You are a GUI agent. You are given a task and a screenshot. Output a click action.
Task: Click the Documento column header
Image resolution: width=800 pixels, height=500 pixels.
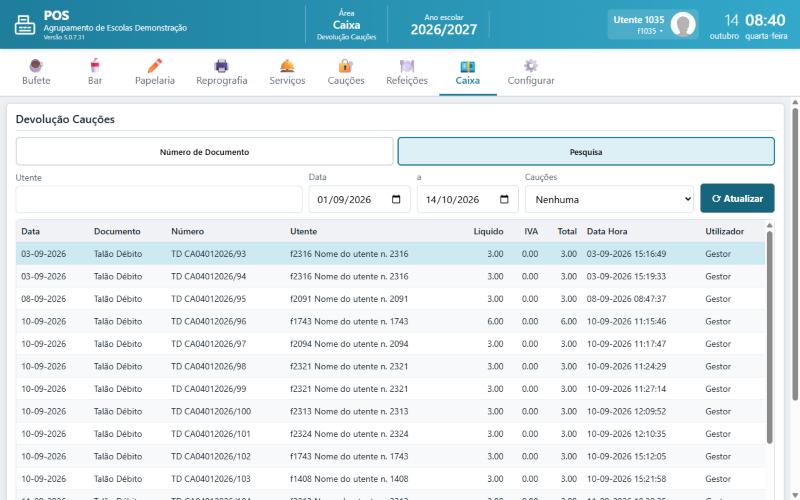click(117, 231)
